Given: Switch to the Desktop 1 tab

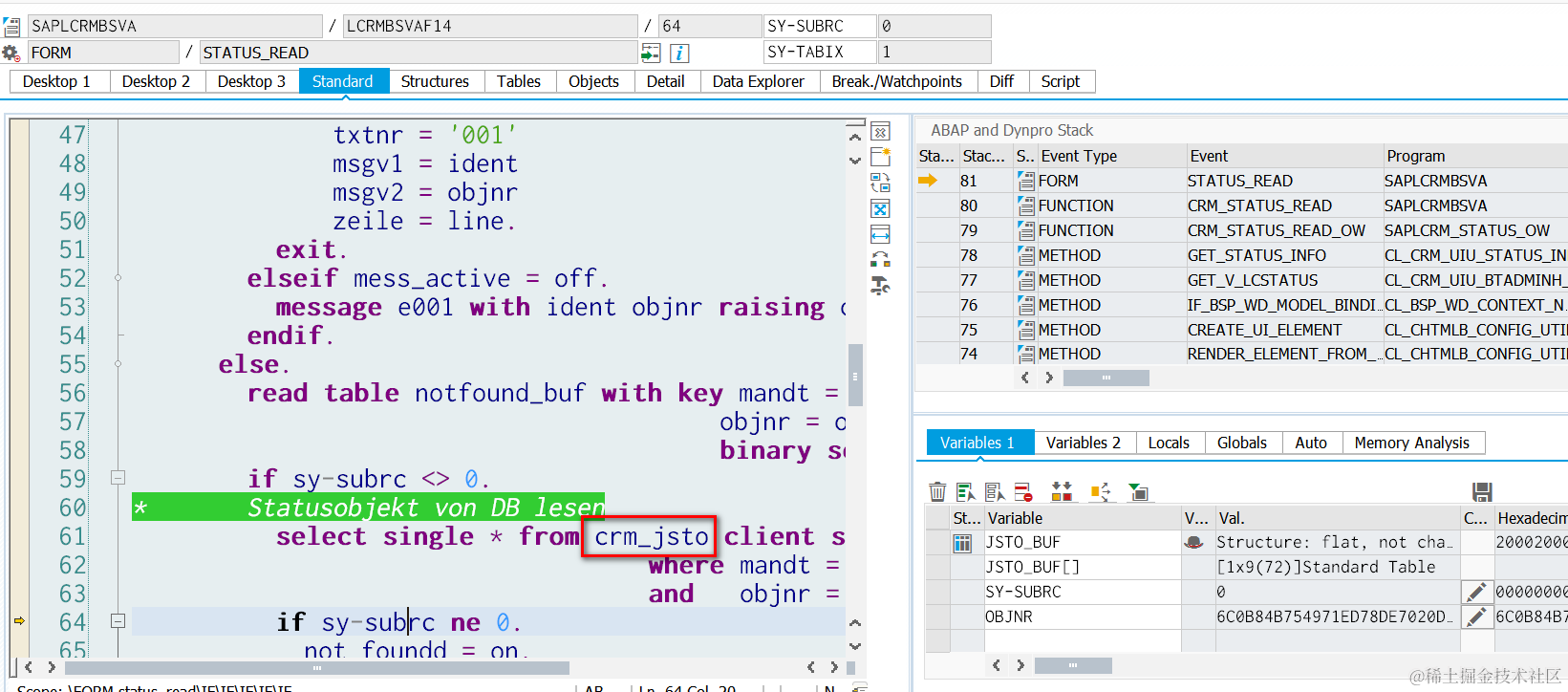Looking at the screenshot, I should 56,81.
